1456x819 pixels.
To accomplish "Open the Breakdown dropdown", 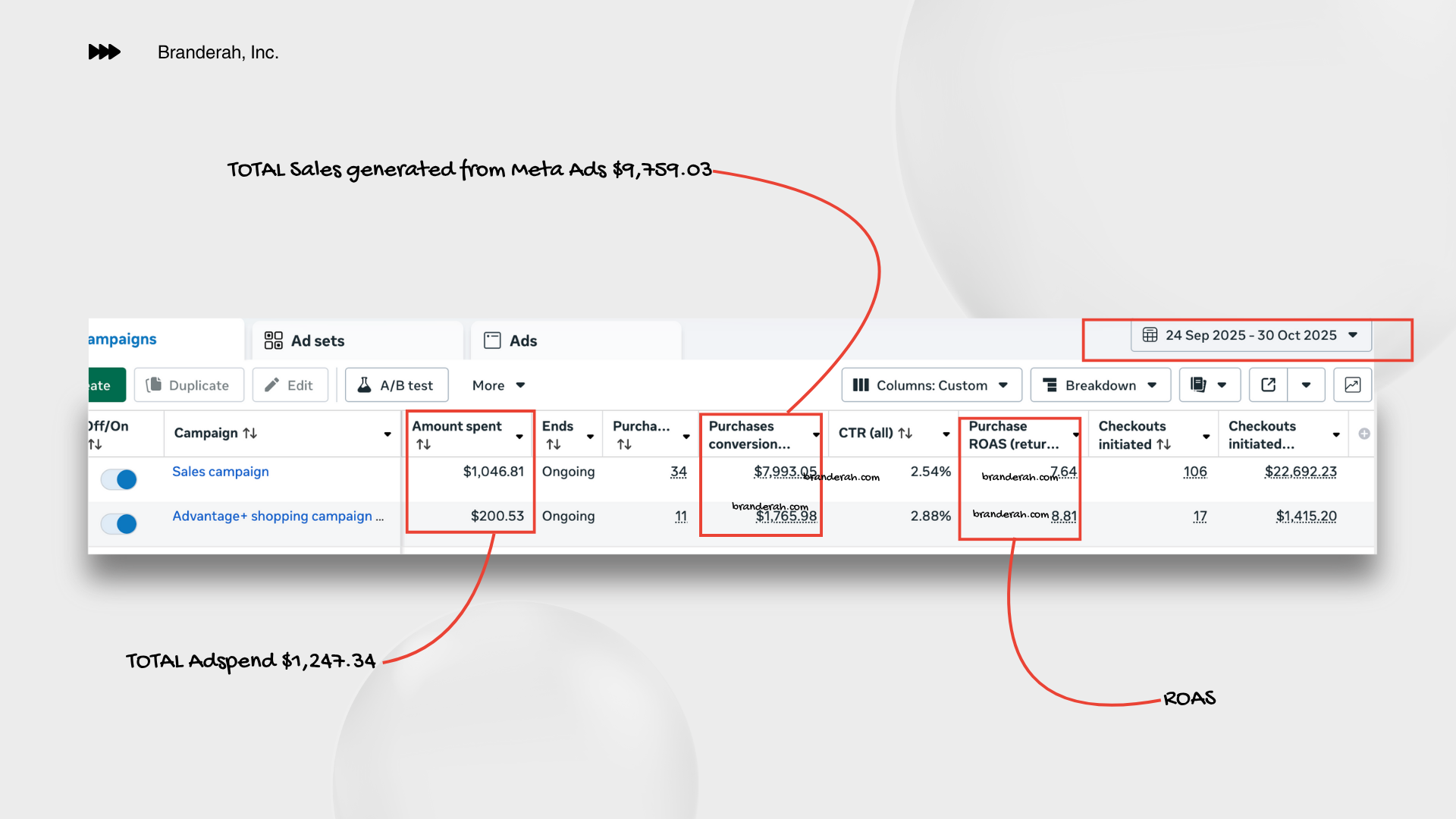I will [1100, 385].
